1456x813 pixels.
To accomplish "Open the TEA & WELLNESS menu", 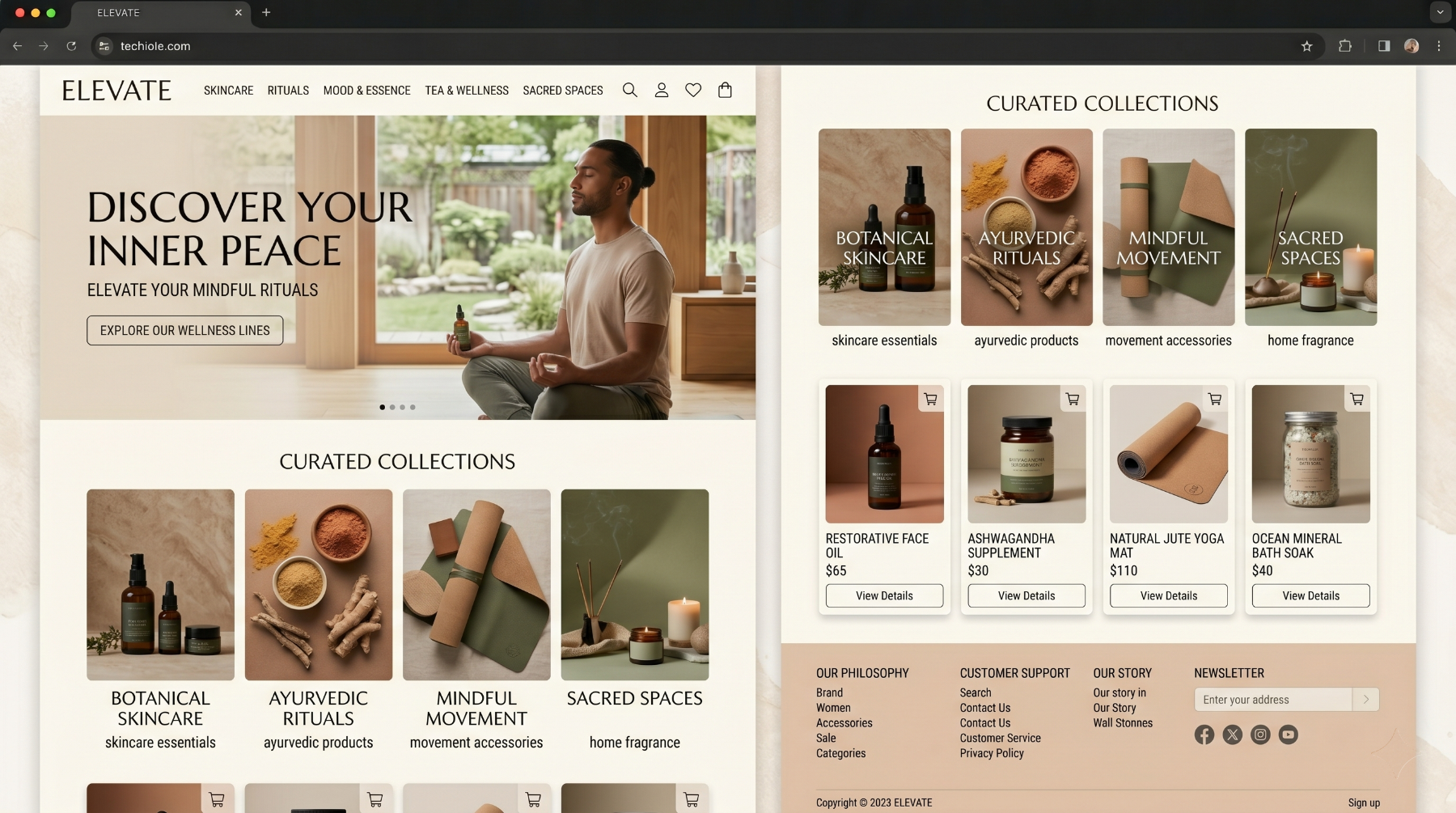I will click(x=467, y=91).
